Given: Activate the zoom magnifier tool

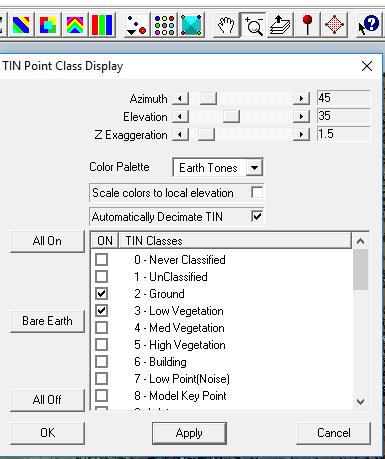Looking at the screenshot, I should tap(253, 25).
